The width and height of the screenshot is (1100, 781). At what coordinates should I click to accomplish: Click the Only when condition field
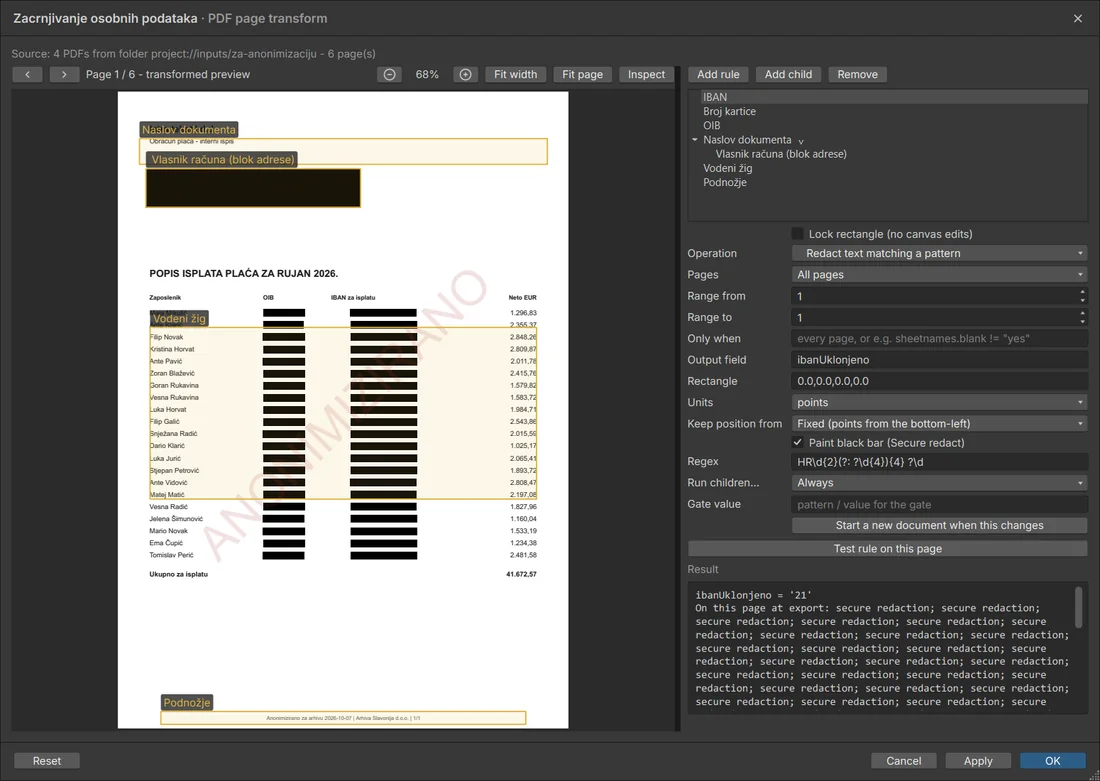point(939,338)
